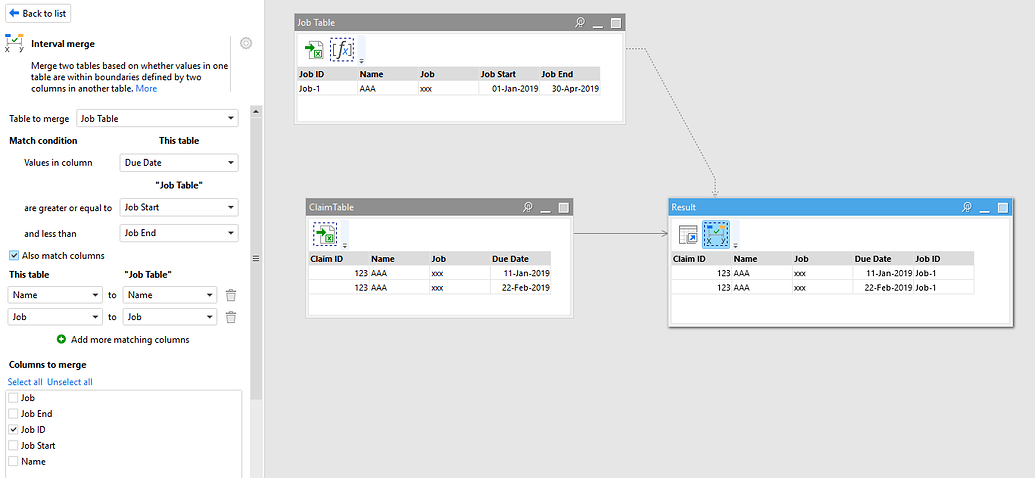Check the Name column checkbox in Columns to merge

pyautogui.click(x=13, y=461)
